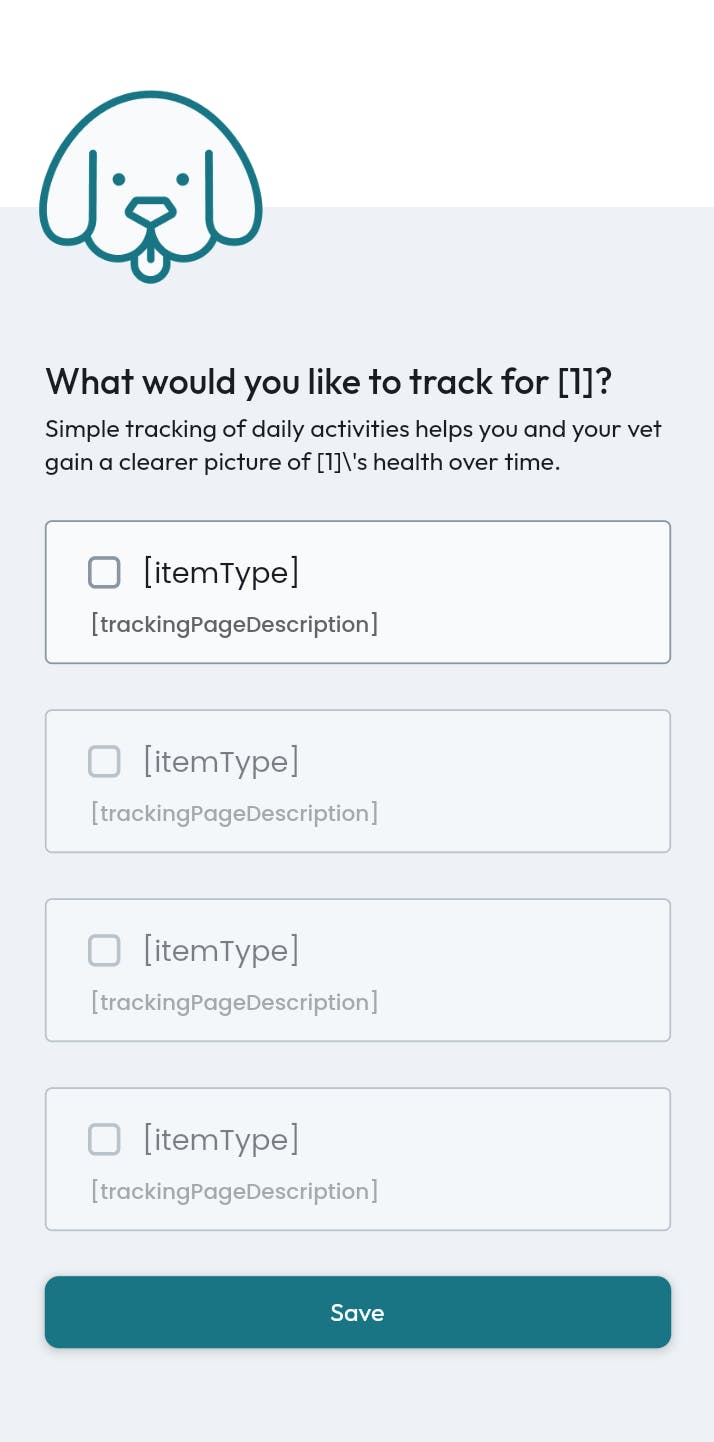Viewport: 714px width, 1442px height.
Task: Click the "What would you like to track" heading
Action: tap(328, 382)
